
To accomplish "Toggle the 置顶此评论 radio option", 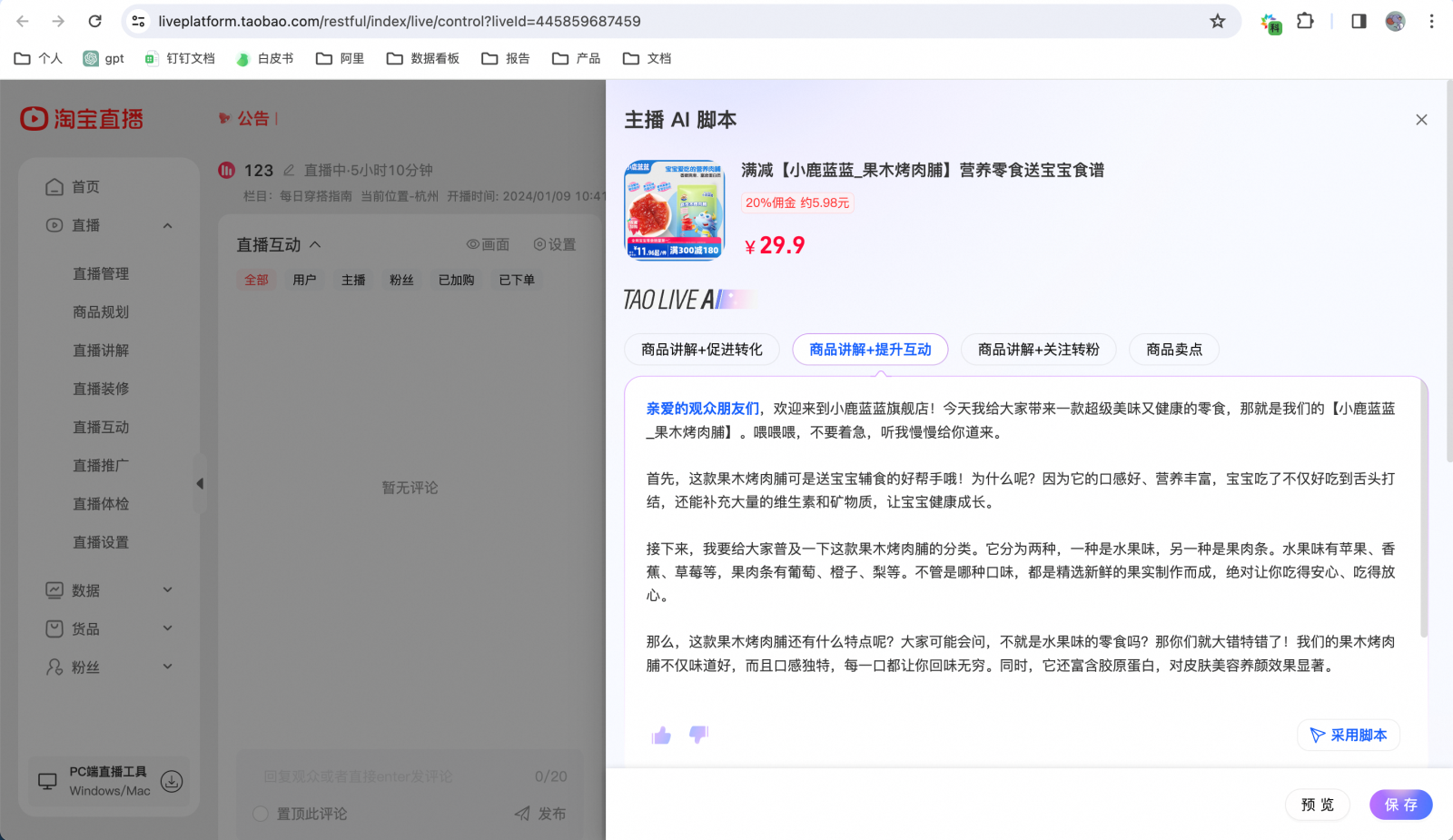I will point(261,814).
